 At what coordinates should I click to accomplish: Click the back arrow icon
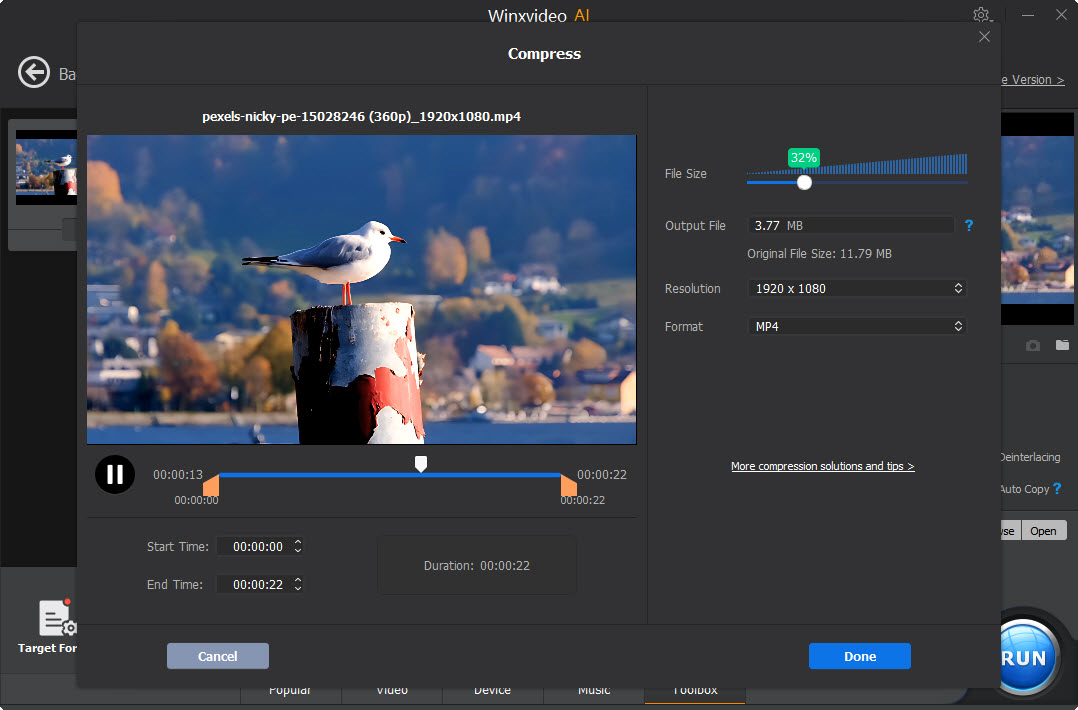point(34,73)
